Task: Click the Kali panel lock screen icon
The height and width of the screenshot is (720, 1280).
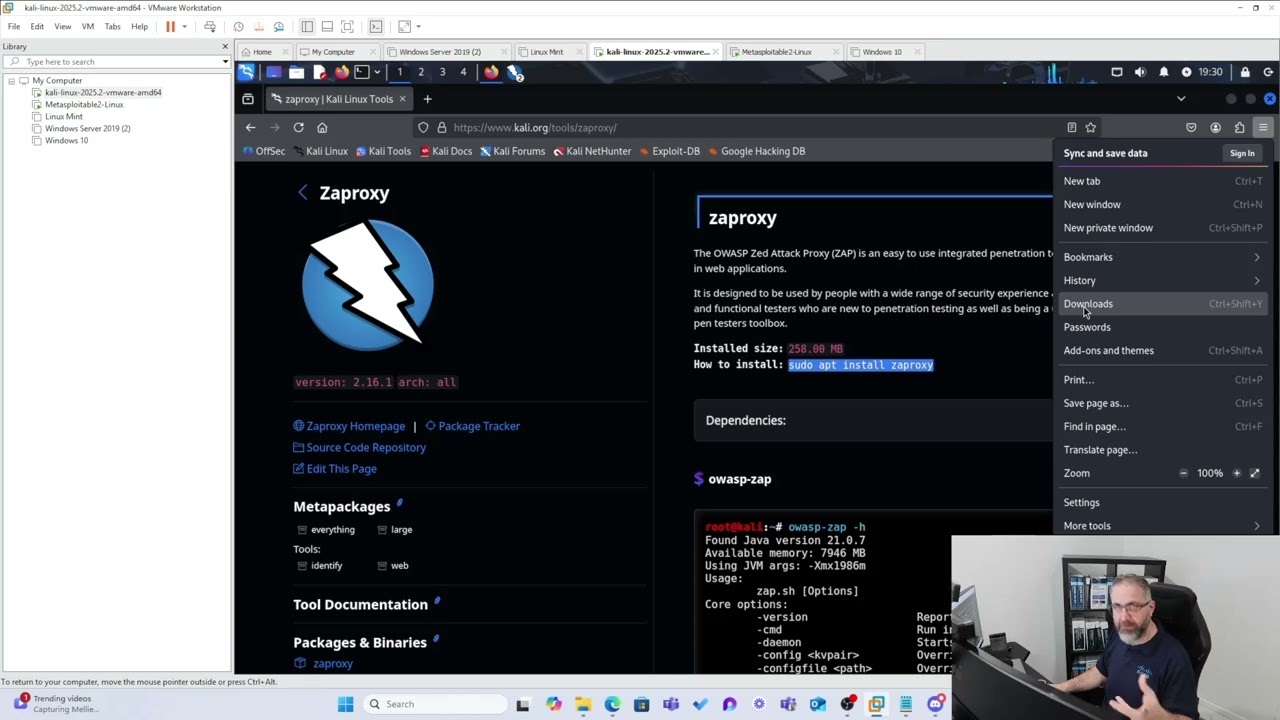Action: 1245,72
